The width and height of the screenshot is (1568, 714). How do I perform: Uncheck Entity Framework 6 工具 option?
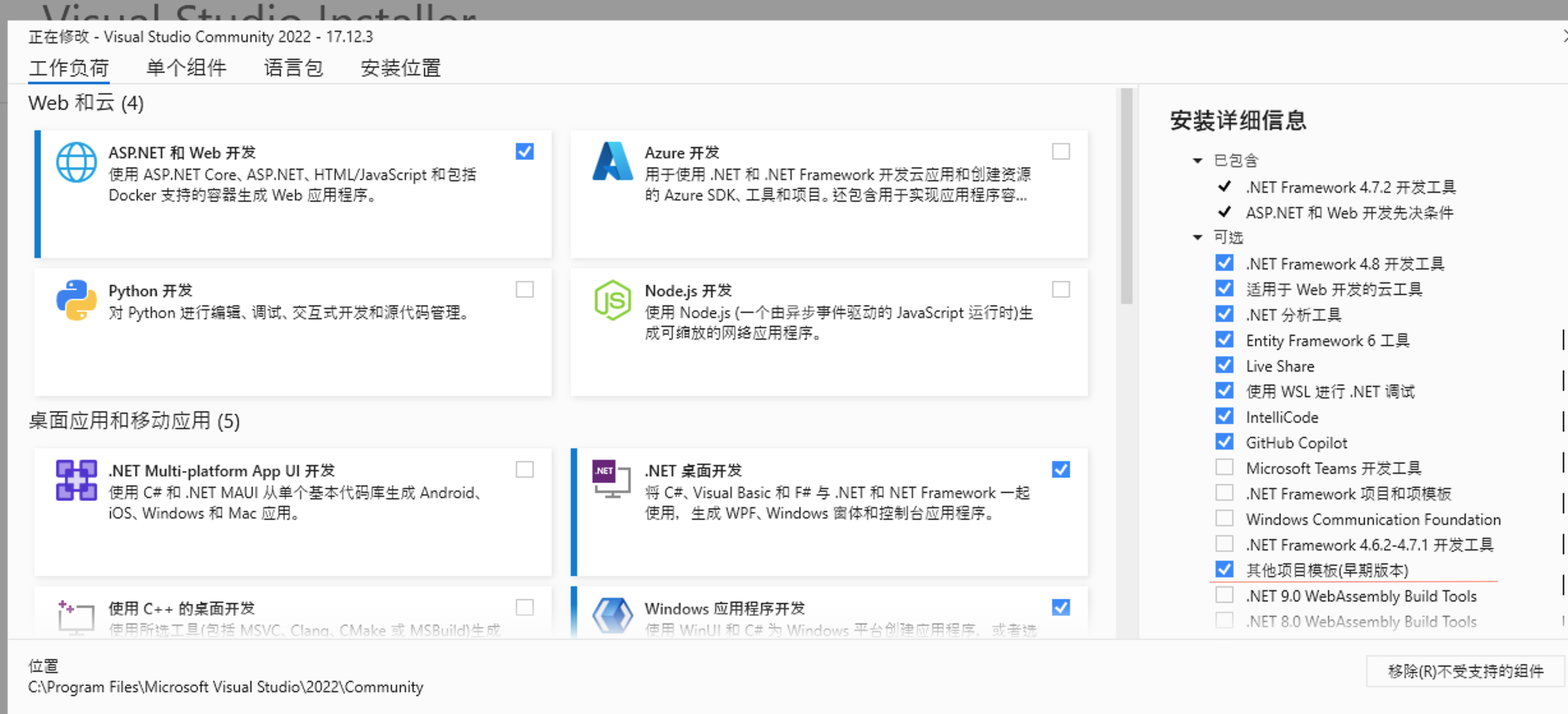(1225, 340)
